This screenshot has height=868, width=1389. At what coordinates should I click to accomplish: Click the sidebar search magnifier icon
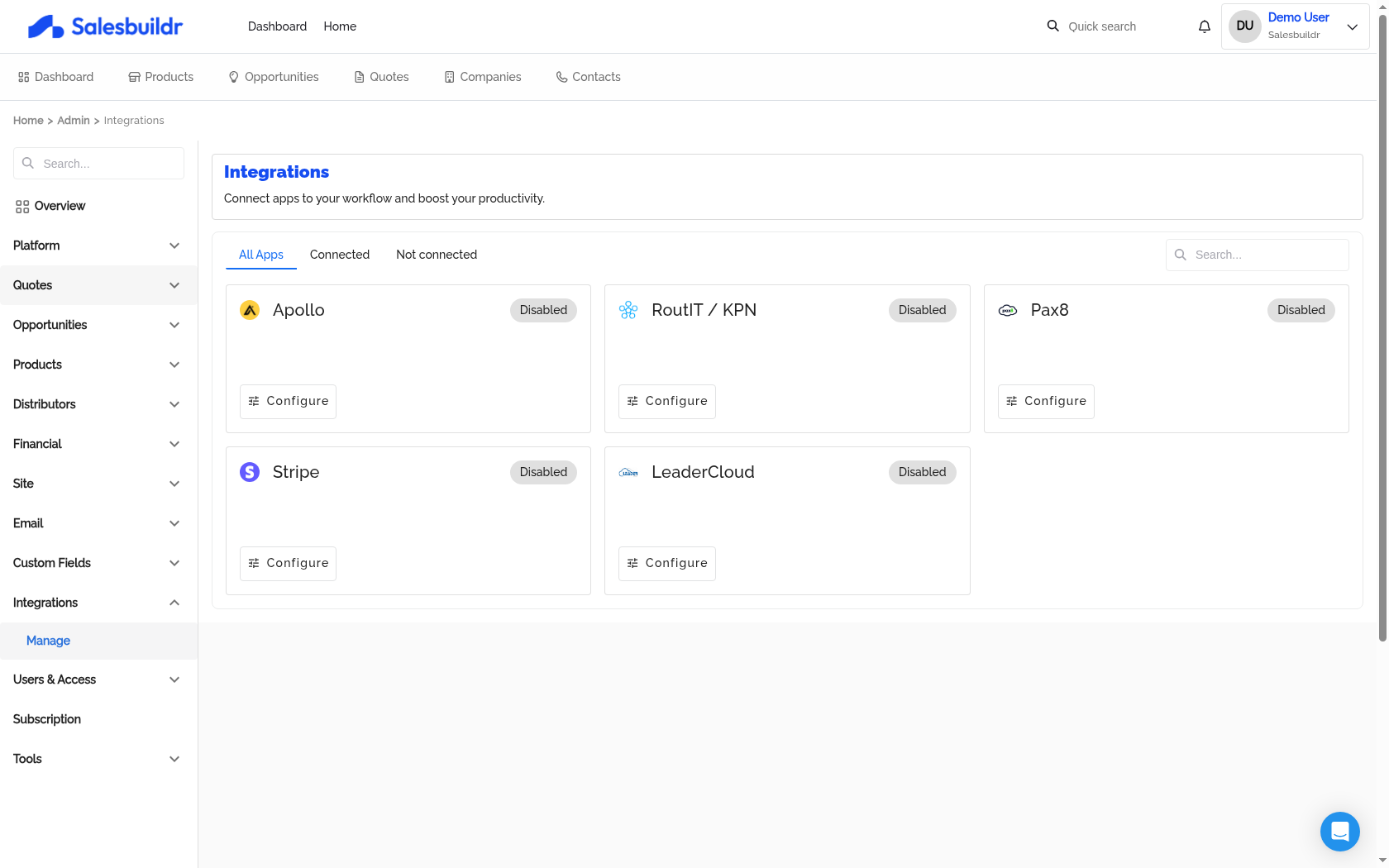tap(28, 163)
